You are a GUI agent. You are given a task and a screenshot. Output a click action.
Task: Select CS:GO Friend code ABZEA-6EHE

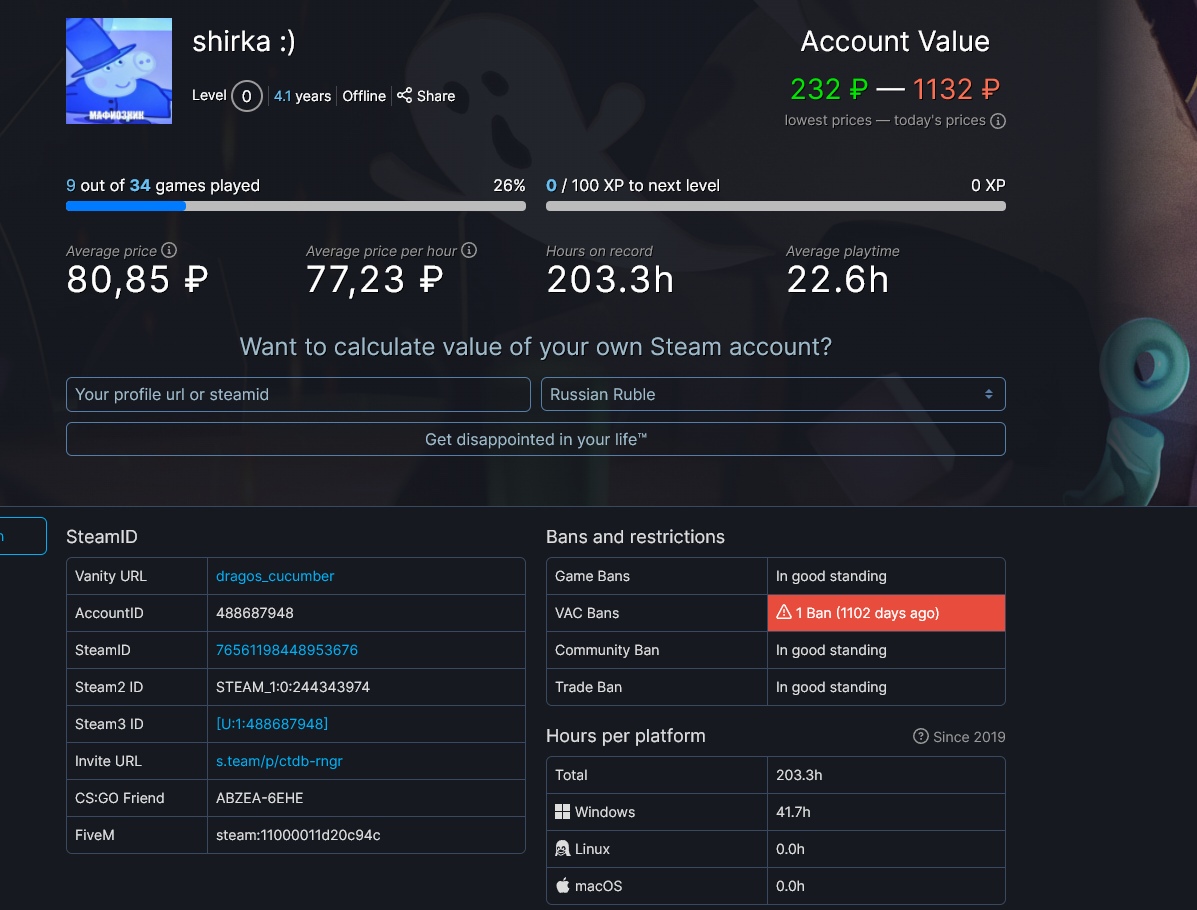click(x=260, y=798)
